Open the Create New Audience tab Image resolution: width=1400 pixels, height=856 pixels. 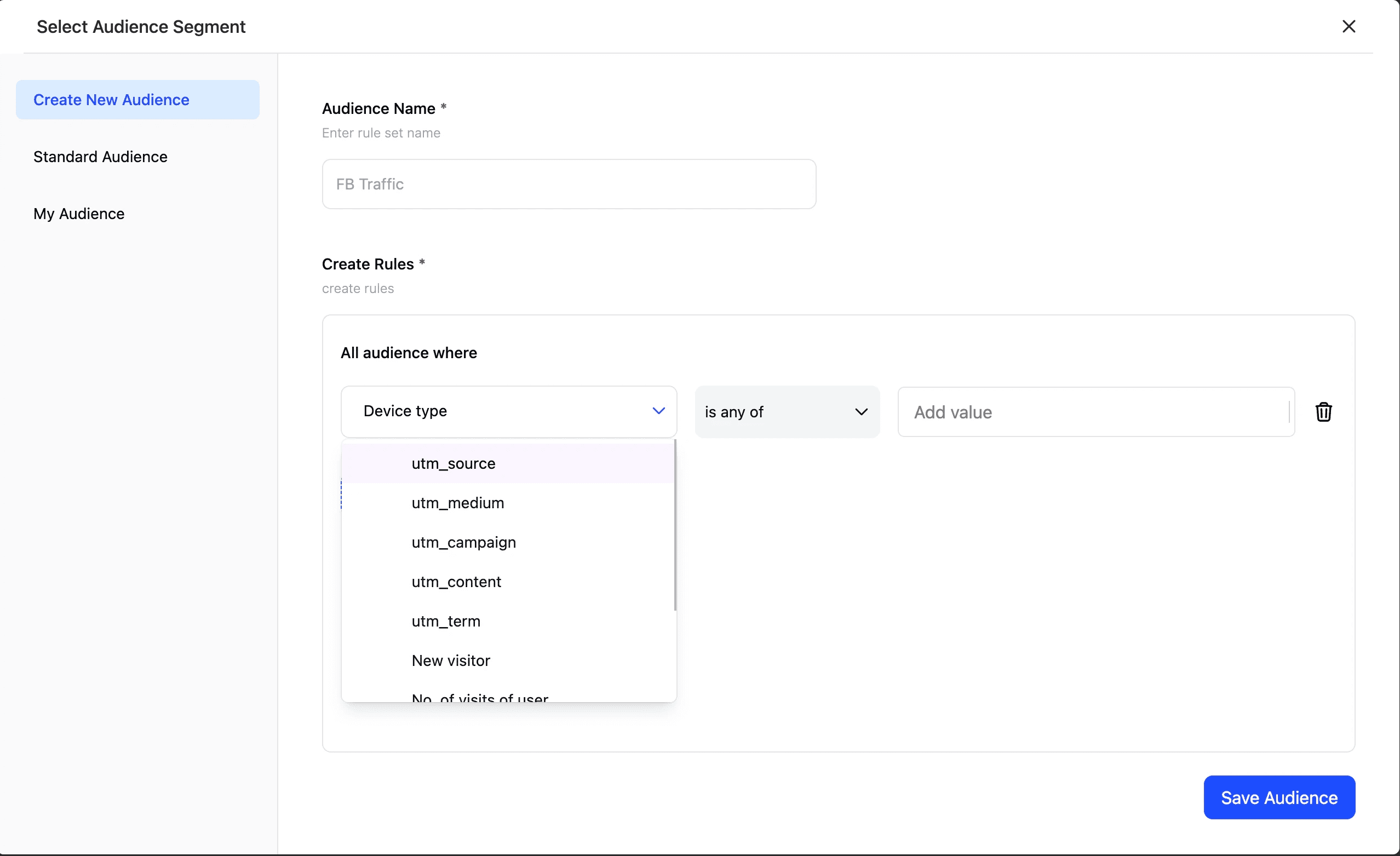click(137, 100)
